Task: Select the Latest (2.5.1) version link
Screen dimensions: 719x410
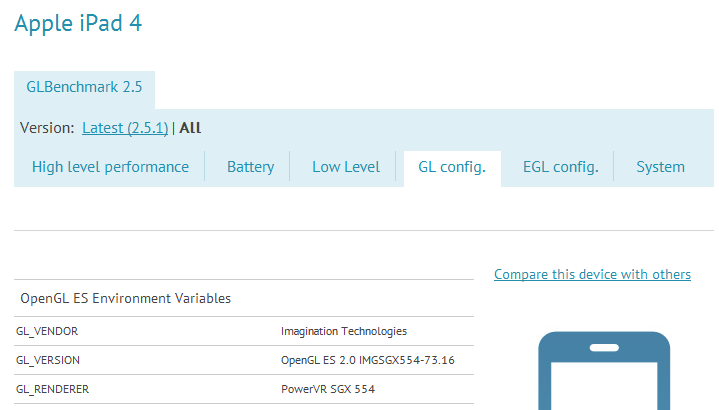Action: click(x=125, y=128)
